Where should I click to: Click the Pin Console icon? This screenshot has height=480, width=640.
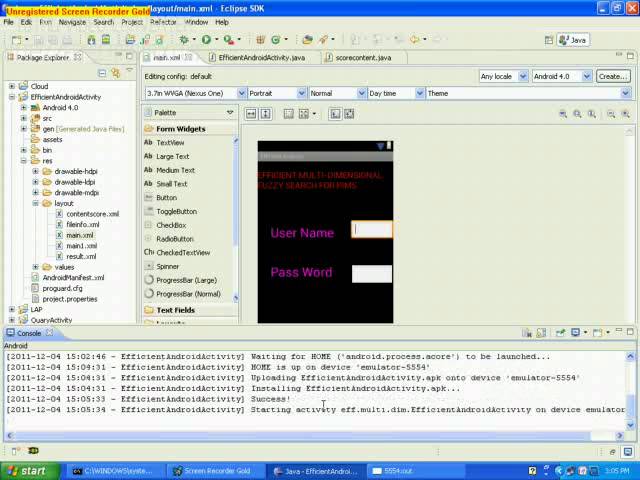560,333
